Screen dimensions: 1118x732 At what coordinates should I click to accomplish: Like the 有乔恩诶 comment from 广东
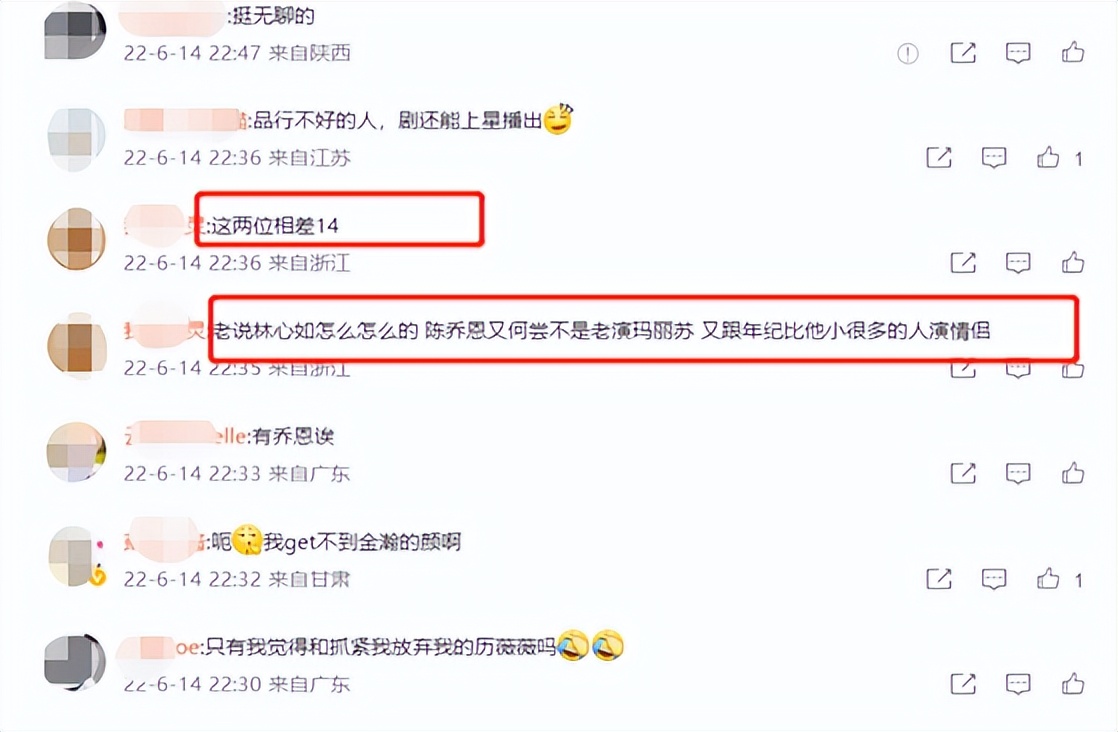(1073, 473)
